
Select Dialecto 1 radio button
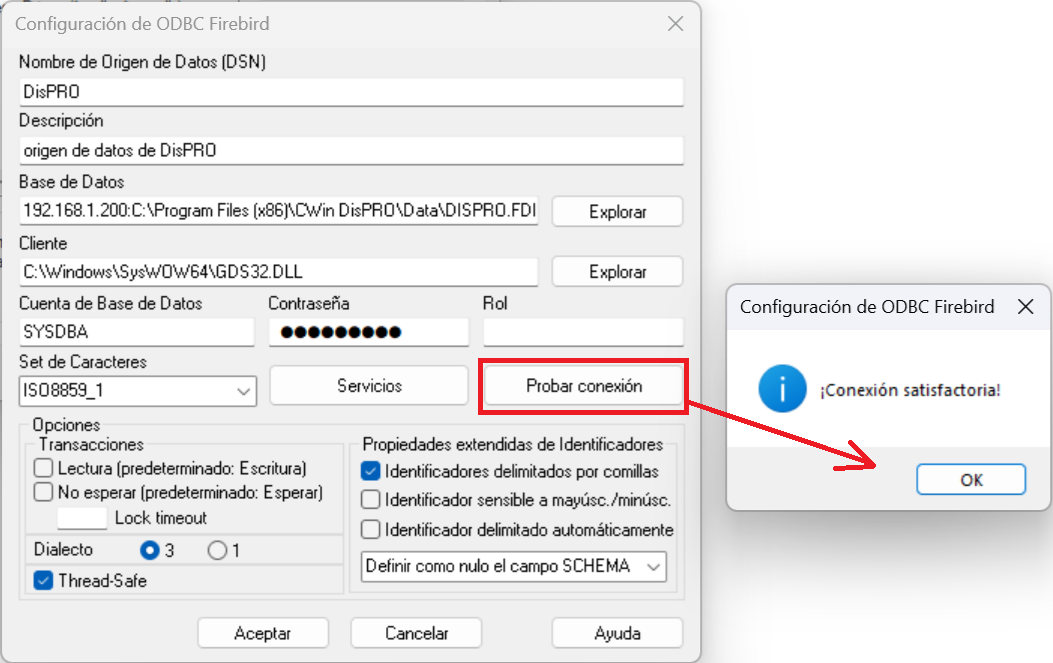click(x=215, y=549)
